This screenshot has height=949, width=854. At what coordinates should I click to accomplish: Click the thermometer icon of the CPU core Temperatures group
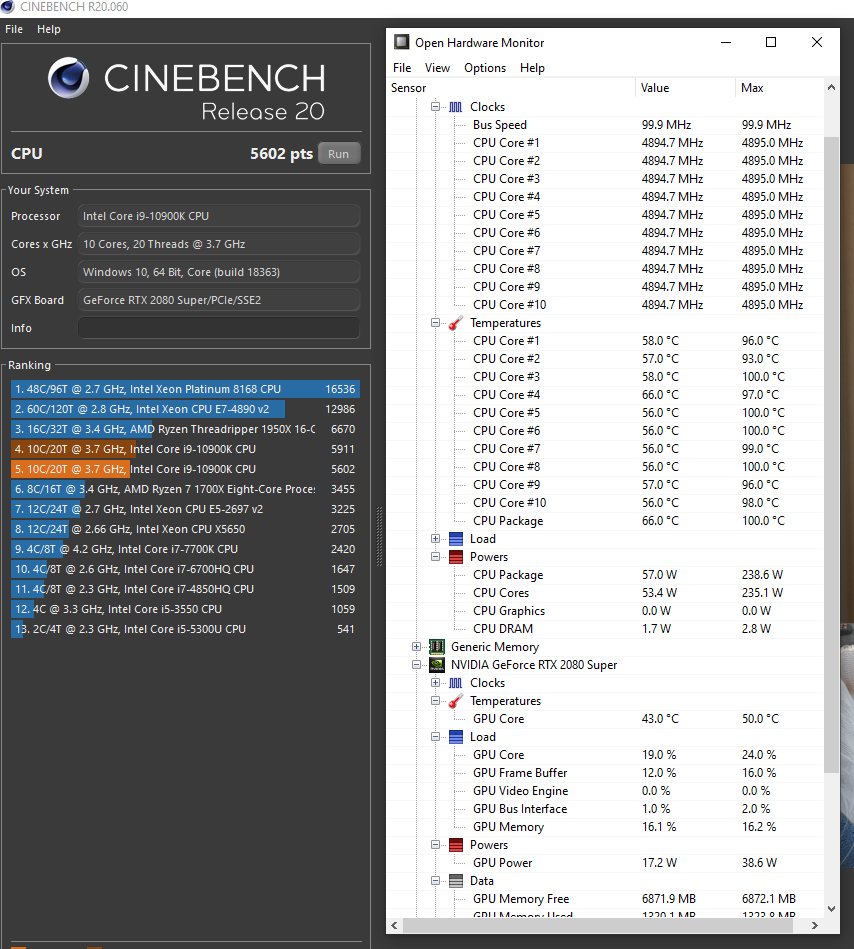click(x=456, y=323)
